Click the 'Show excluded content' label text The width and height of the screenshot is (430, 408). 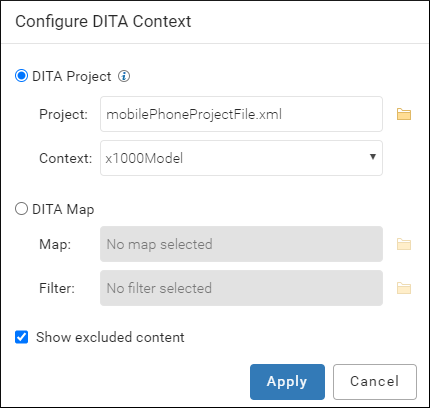click(110, 337)
